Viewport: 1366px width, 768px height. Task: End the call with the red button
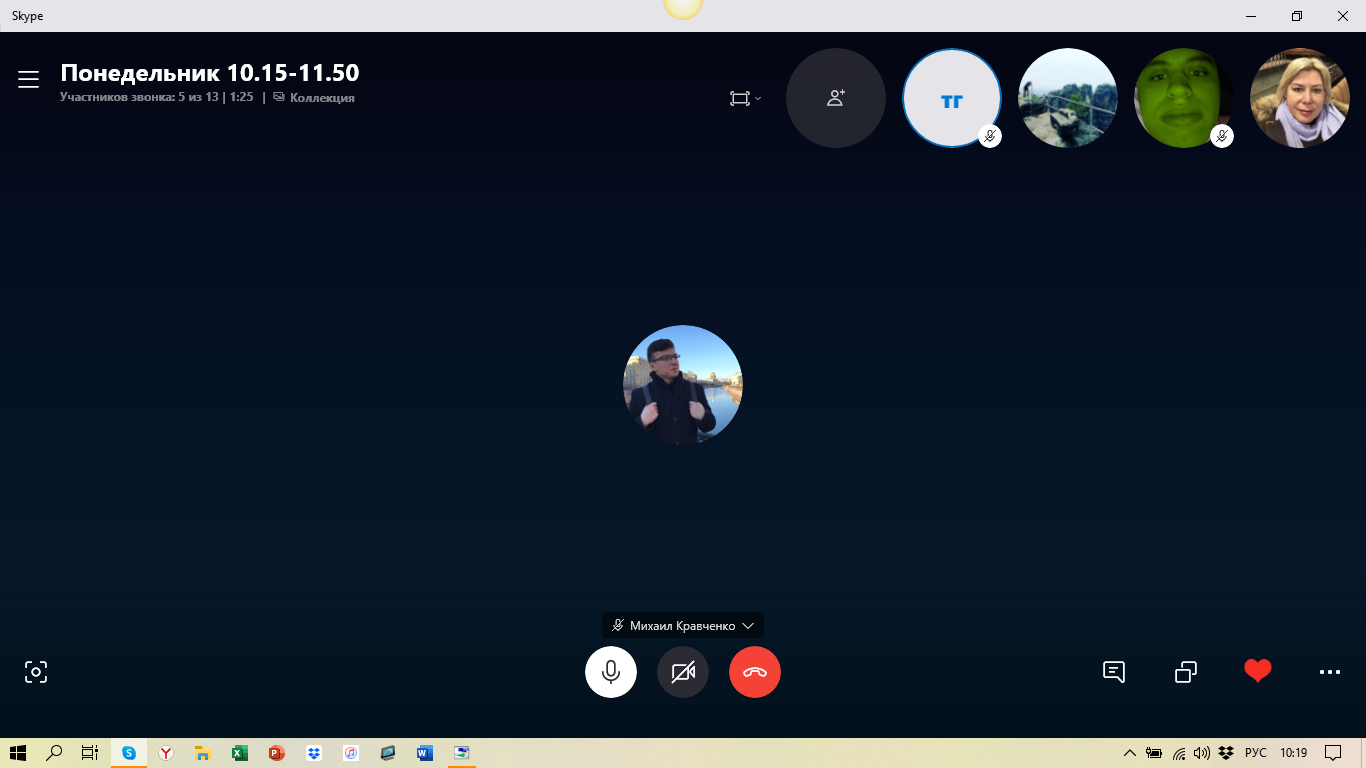(755, 672)
